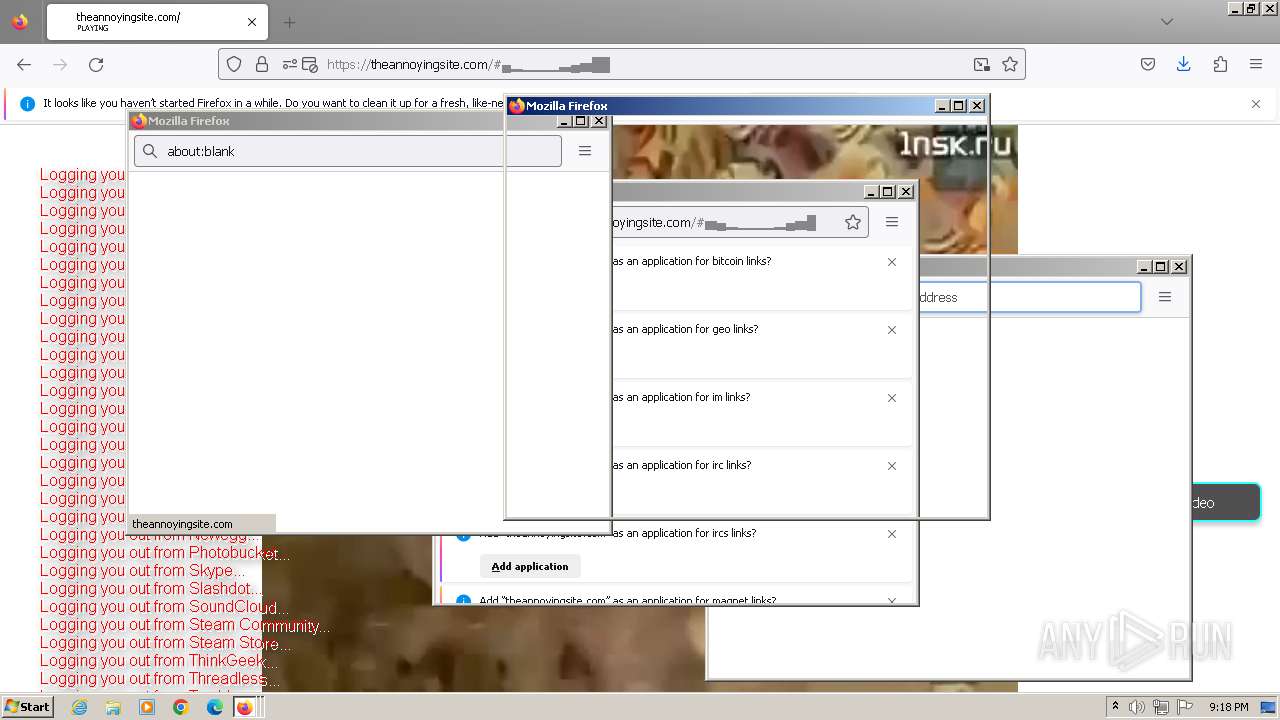Screen dimensions: 1280x720
Task: Open the about:blank popup's hamburger menu
Action: coord(585,151)
